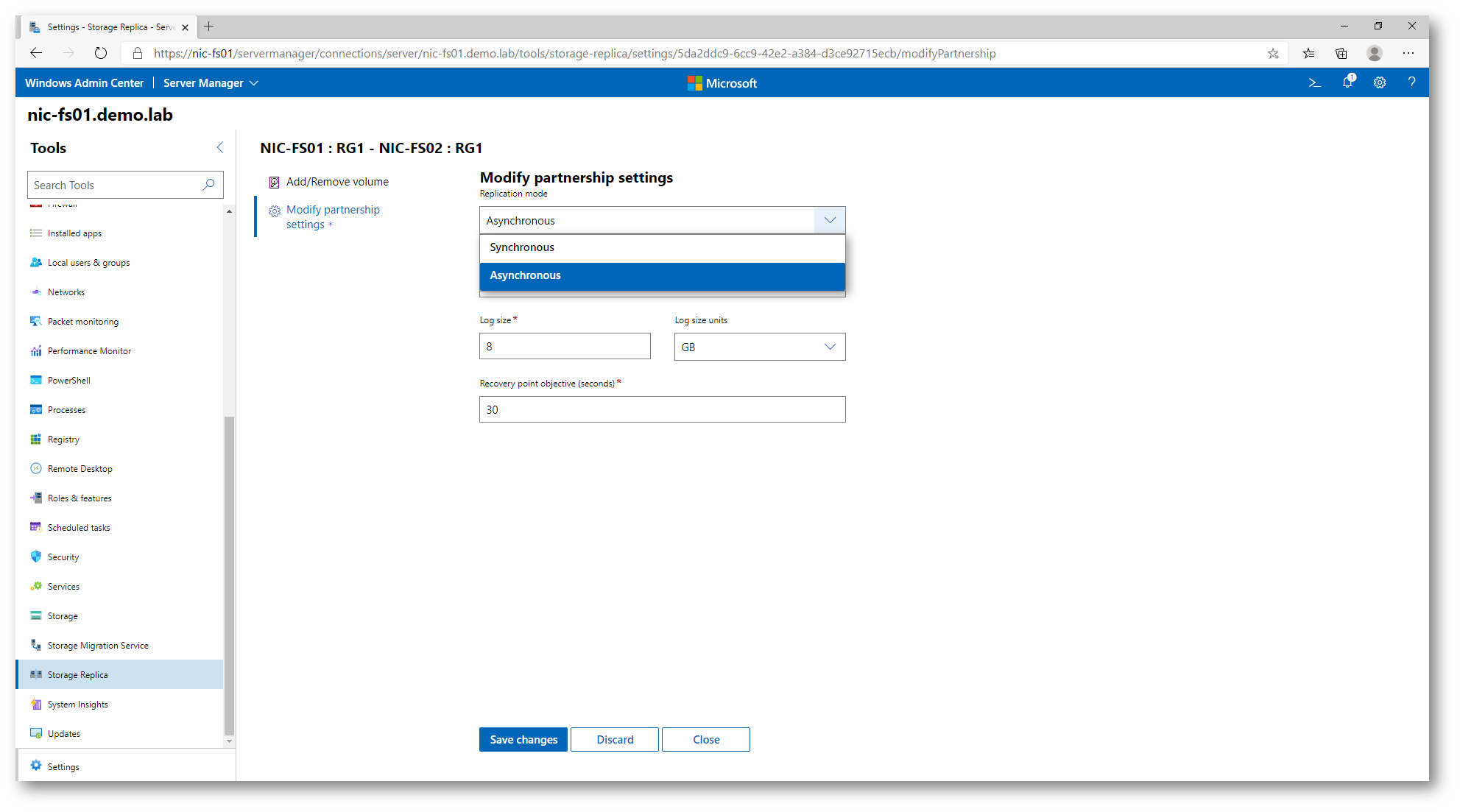Click the Discard button

coord(614,740)
